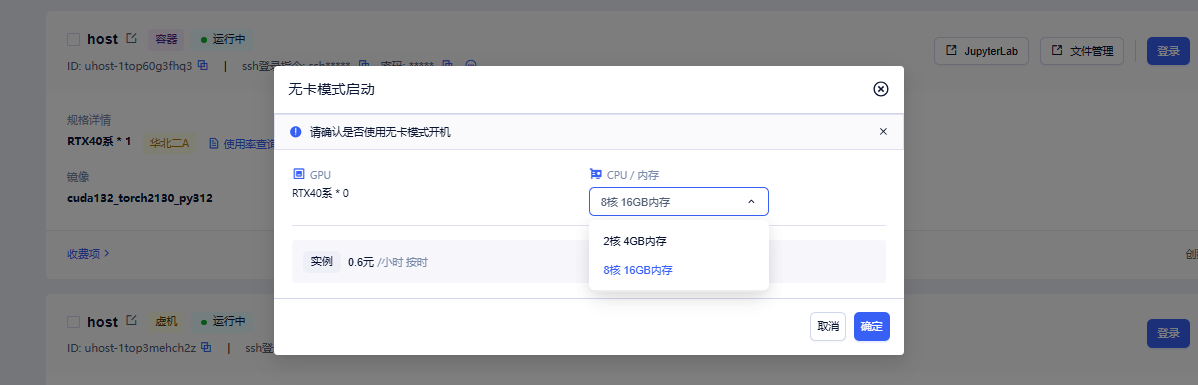The height and width of the screenshot is (385, 1198).
Task: Edit the name of the 虚机 host
Action: (x=131, y=321)
